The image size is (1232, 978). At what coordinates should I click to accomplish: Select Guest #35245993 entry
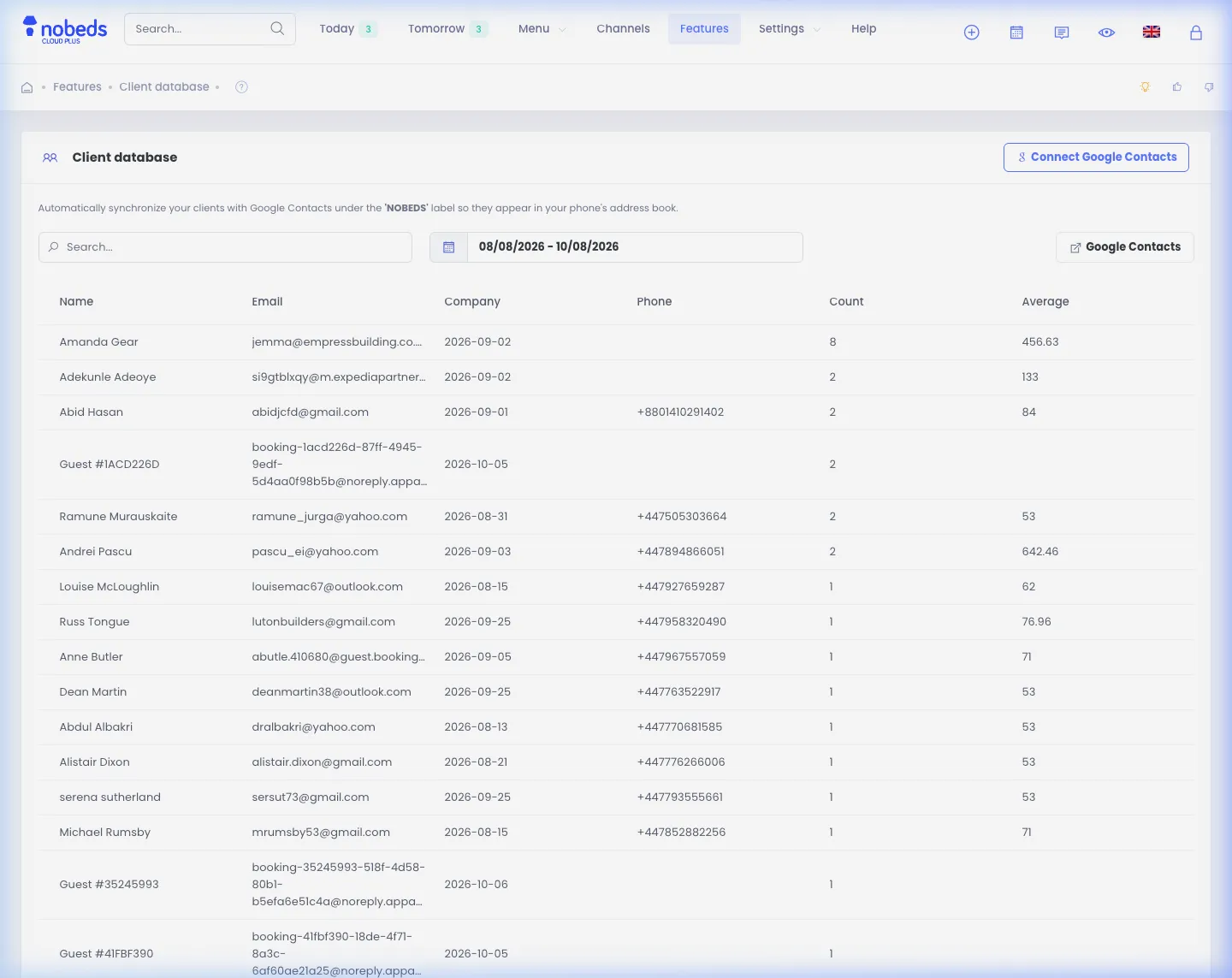[109, 885]
